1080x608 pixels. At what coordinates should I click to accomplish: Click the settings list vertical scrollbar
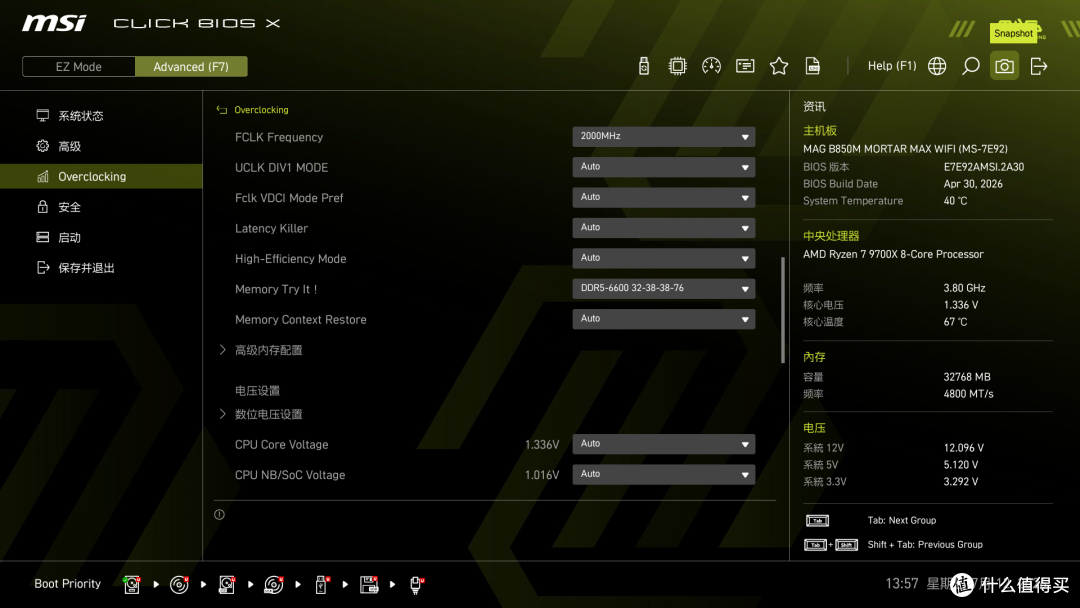click(x=782, y=310)
